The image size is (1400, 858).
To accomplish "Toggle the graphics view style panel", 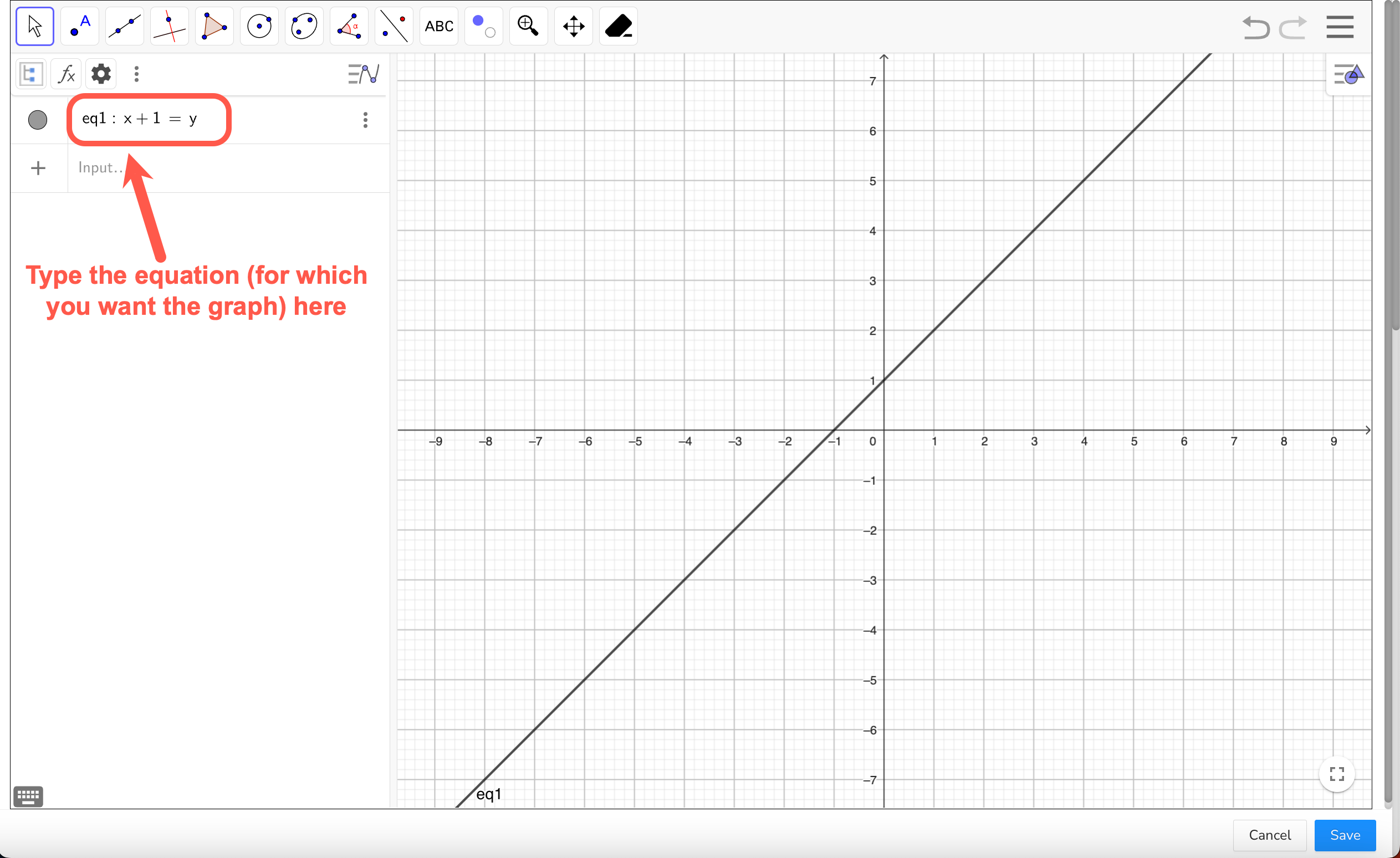I will (x=1349, y=74).
